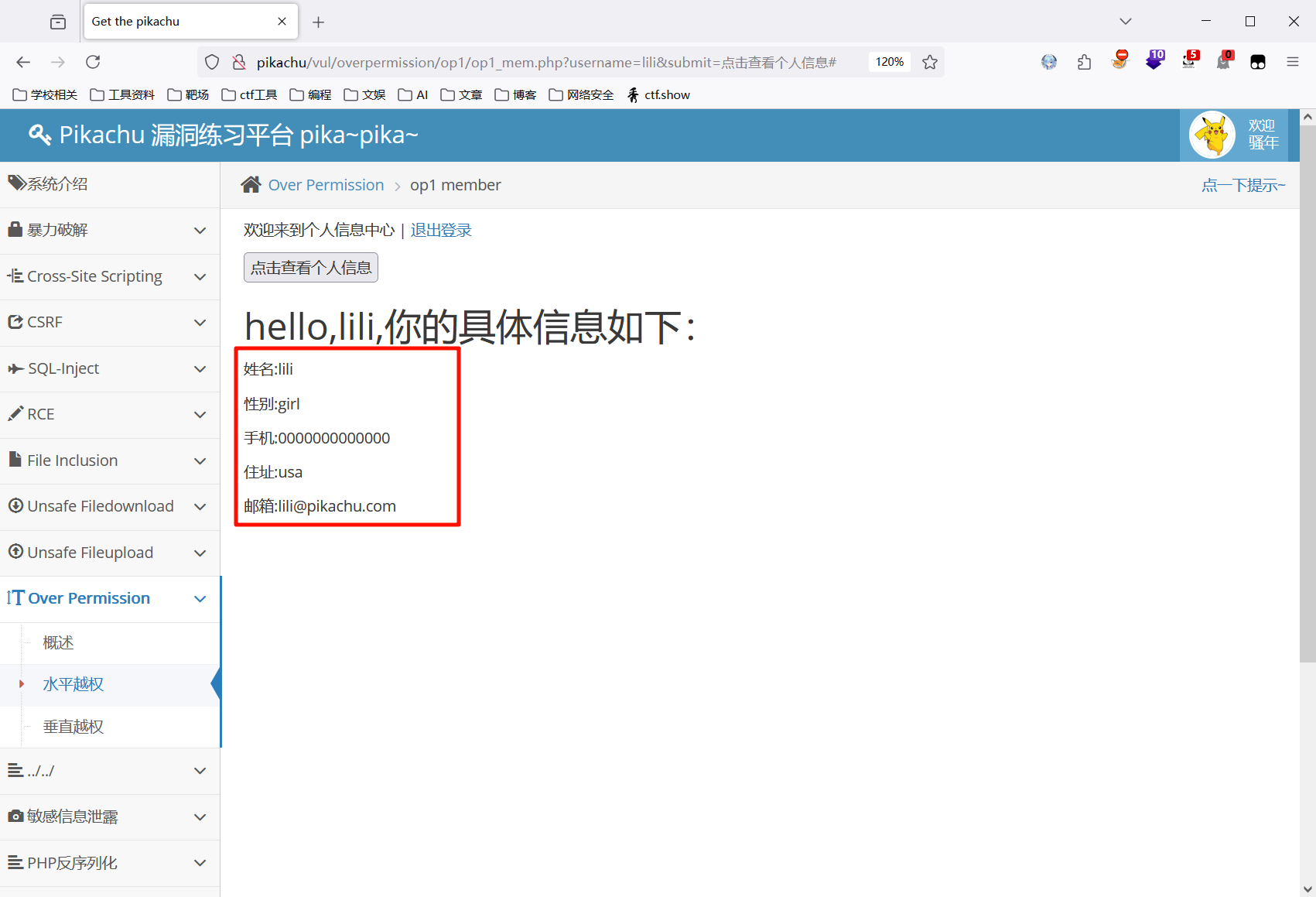Open the extension with badge 0
The height and width of the screenshot is (897, 1316).
(1224, 60)
